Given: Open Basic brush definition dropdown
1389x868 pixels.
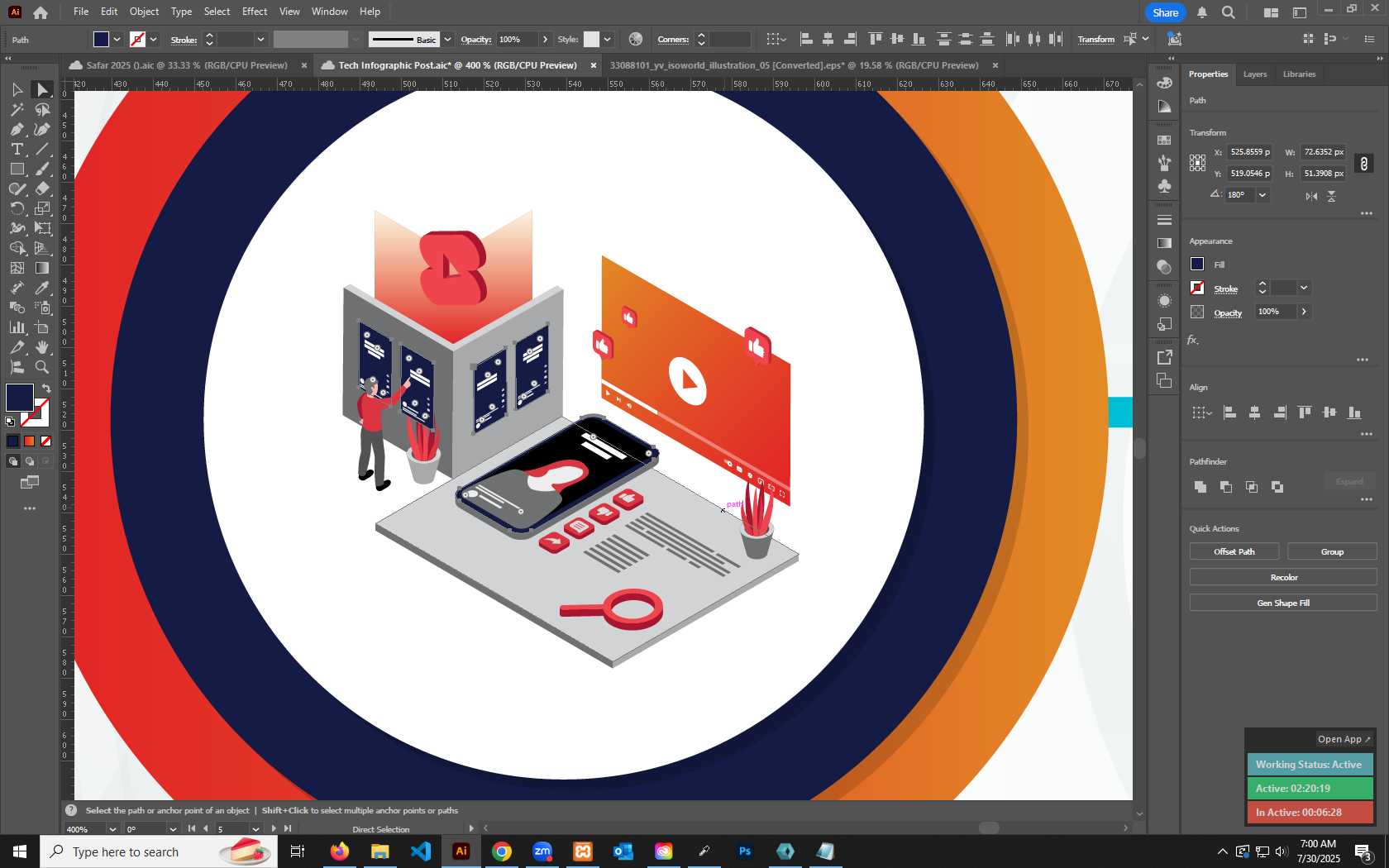Looking at the screenshot, I should (x=447, y=40).
